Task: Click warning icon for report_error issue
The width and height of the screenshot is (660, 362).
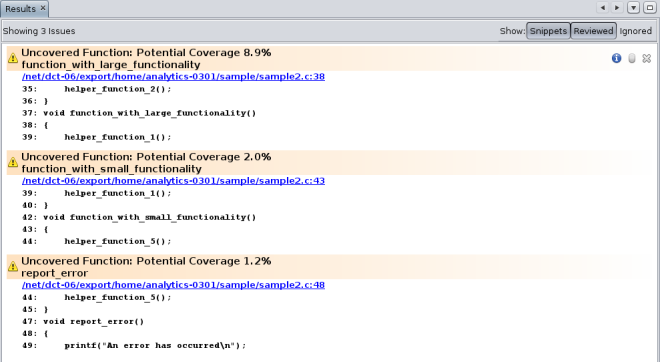Action: click(x=13, y=266)
